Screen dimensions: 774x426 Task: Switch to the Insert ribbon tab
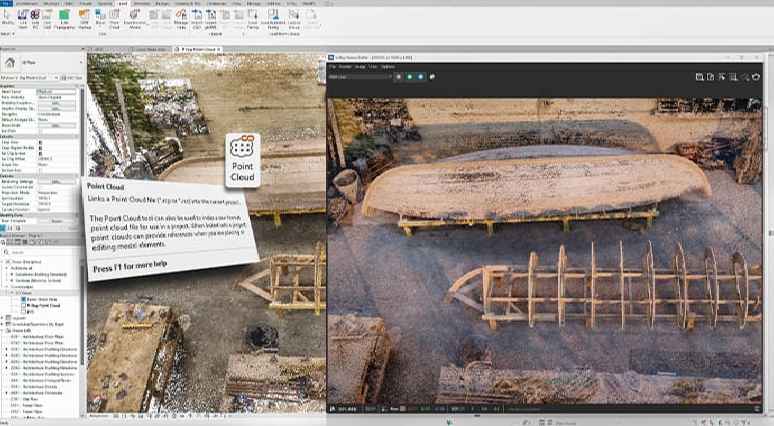tap(122, 5)
